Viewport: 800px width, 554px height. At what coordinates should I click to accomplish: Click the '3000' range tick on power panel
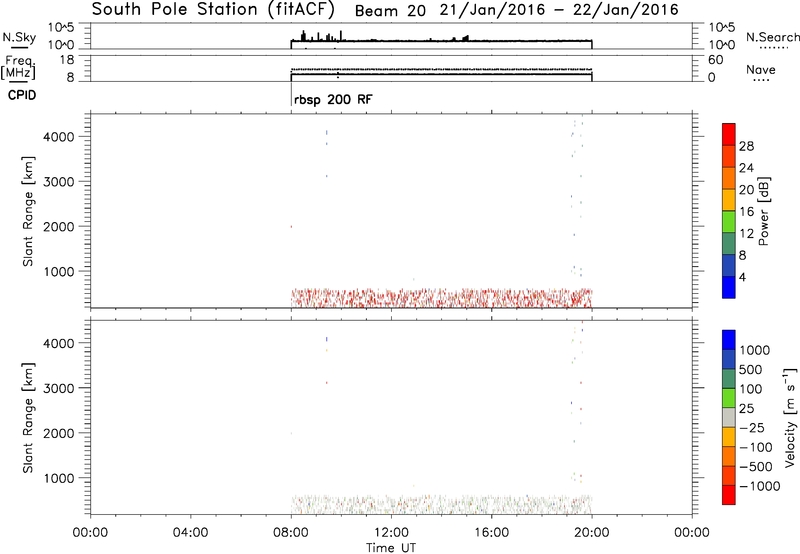coord(59,182)
